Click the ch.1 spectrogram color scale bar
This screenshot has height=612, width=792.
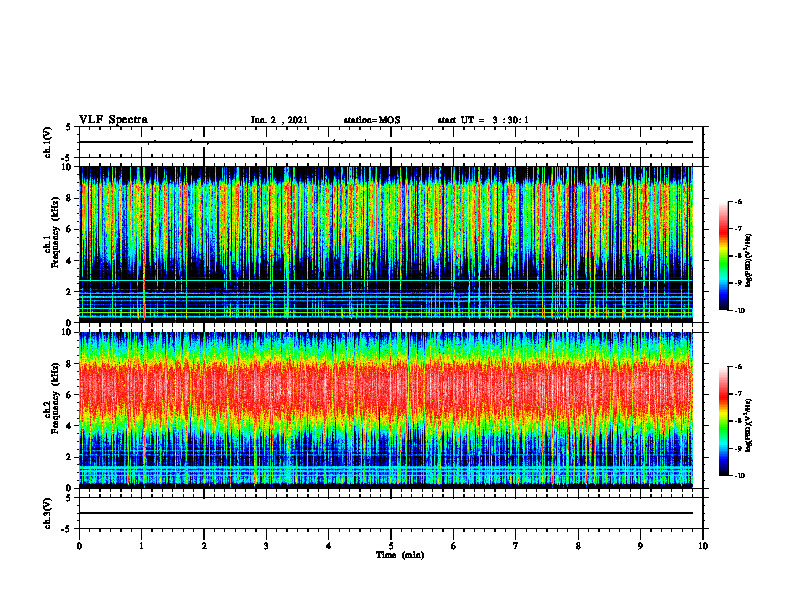[723, 256]
